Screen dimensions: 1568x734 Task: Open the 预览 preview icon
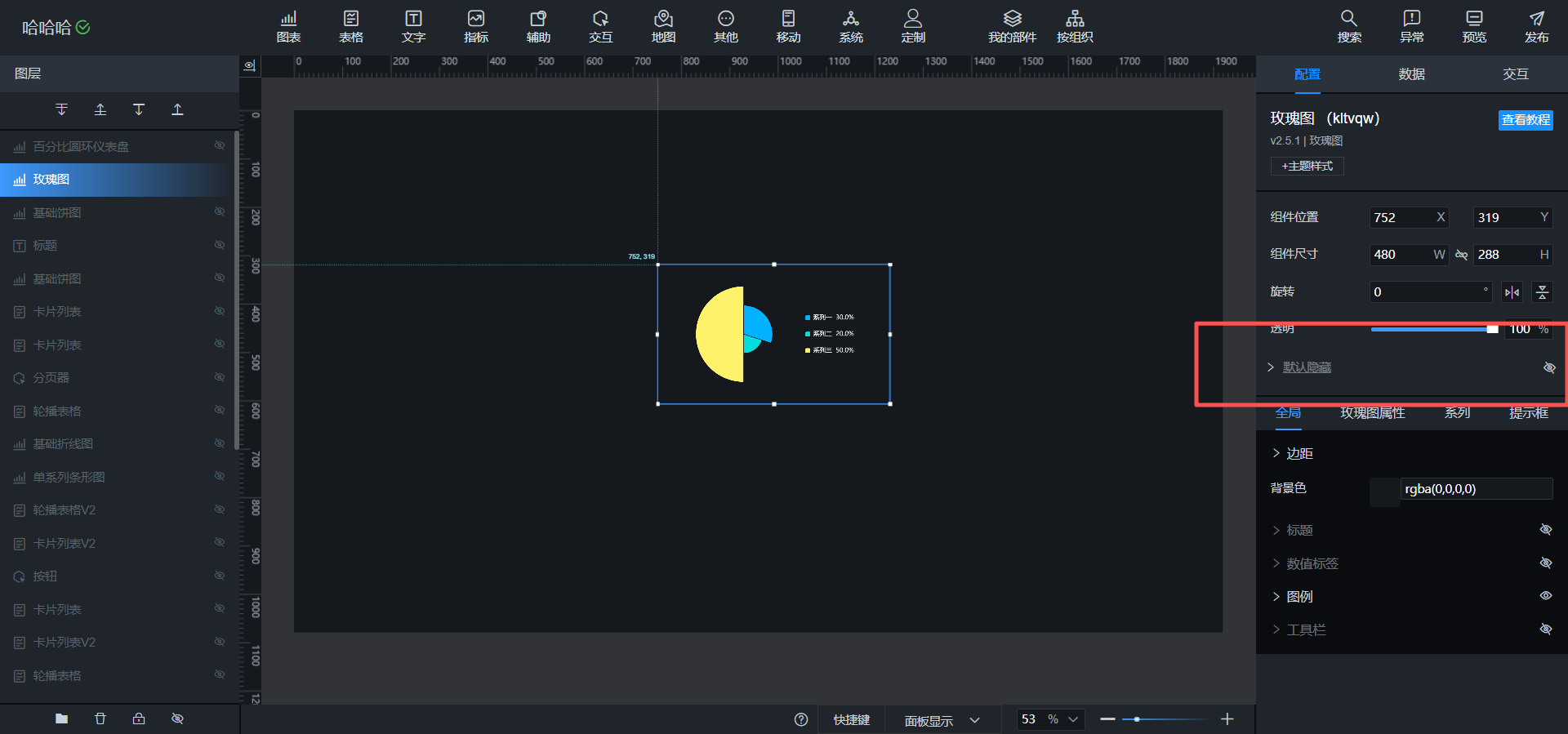[1474, 27]
